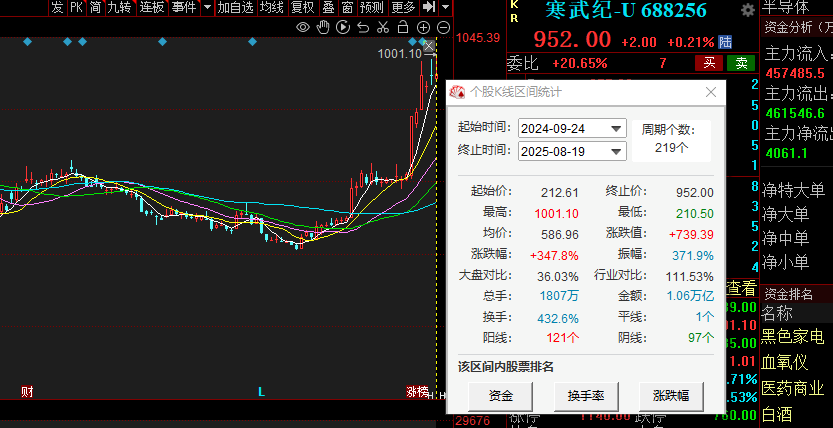Undo last drawing with the back arrow
The height and width of the screenshot is (428, 833).
(363, 27)
